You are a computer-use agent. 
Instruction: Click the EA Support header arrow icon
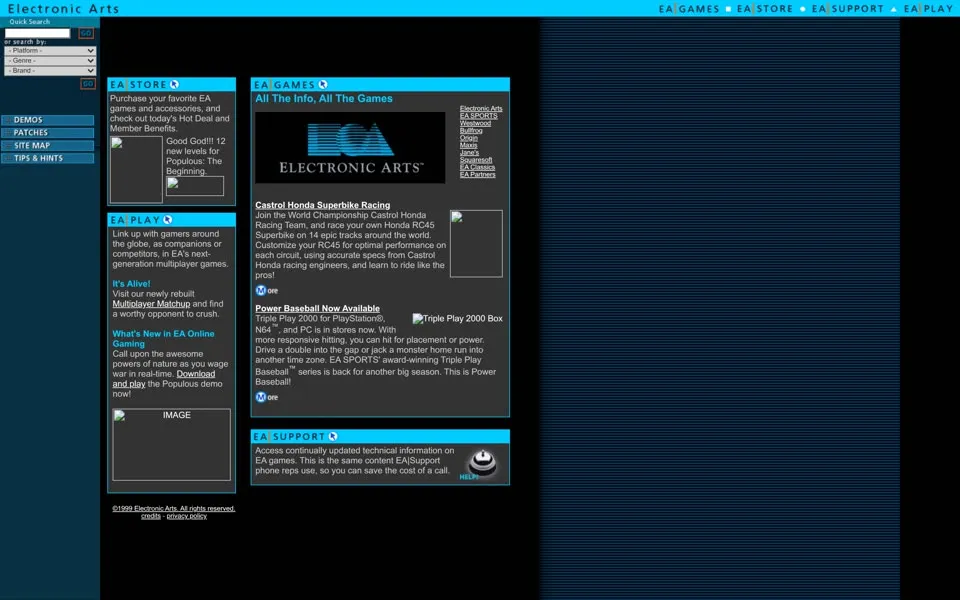tap(333, 437)
